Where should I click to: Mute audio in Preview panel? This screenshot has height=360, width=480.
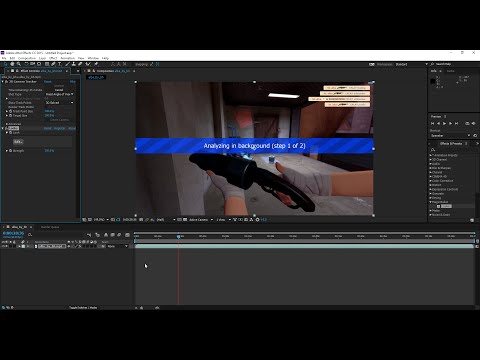[x=473, y=123]
